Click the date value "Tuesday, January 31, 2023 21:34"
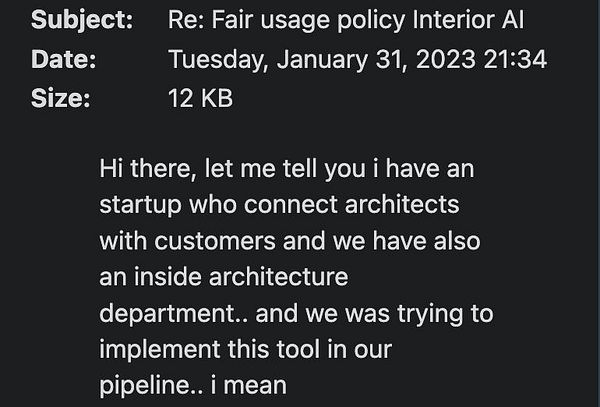The width and height of the screenshot is (600, 407). [358, 60]
